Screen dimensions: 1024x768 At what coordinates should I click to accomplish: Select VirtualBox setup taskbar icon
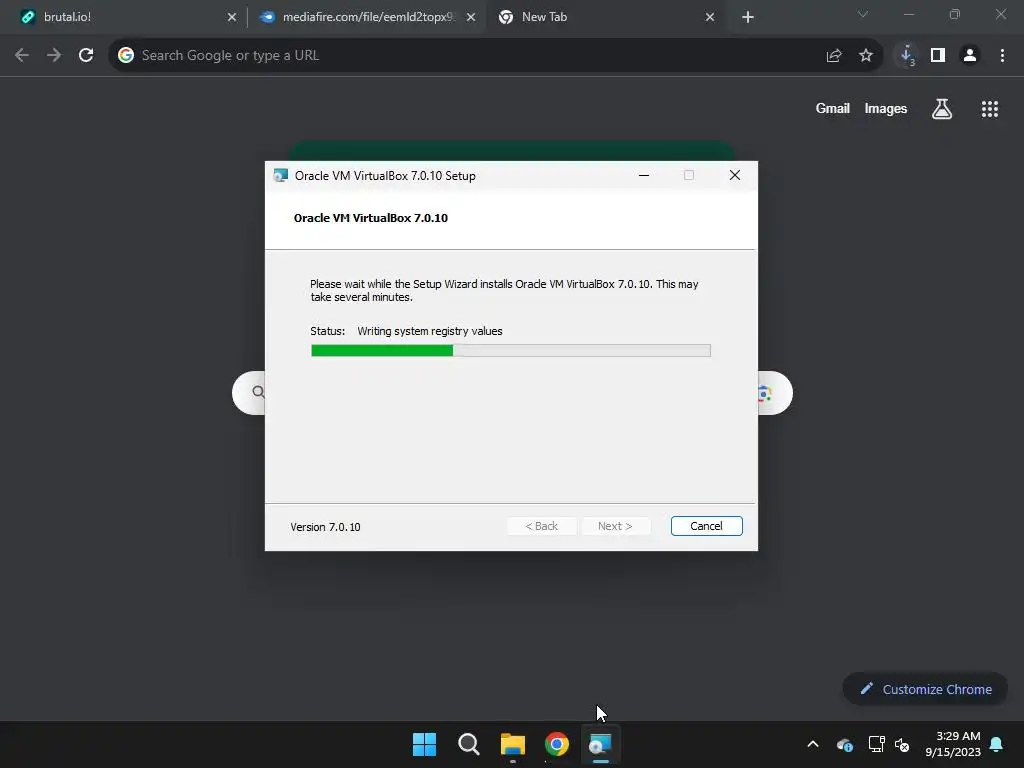tap(600, 744)
